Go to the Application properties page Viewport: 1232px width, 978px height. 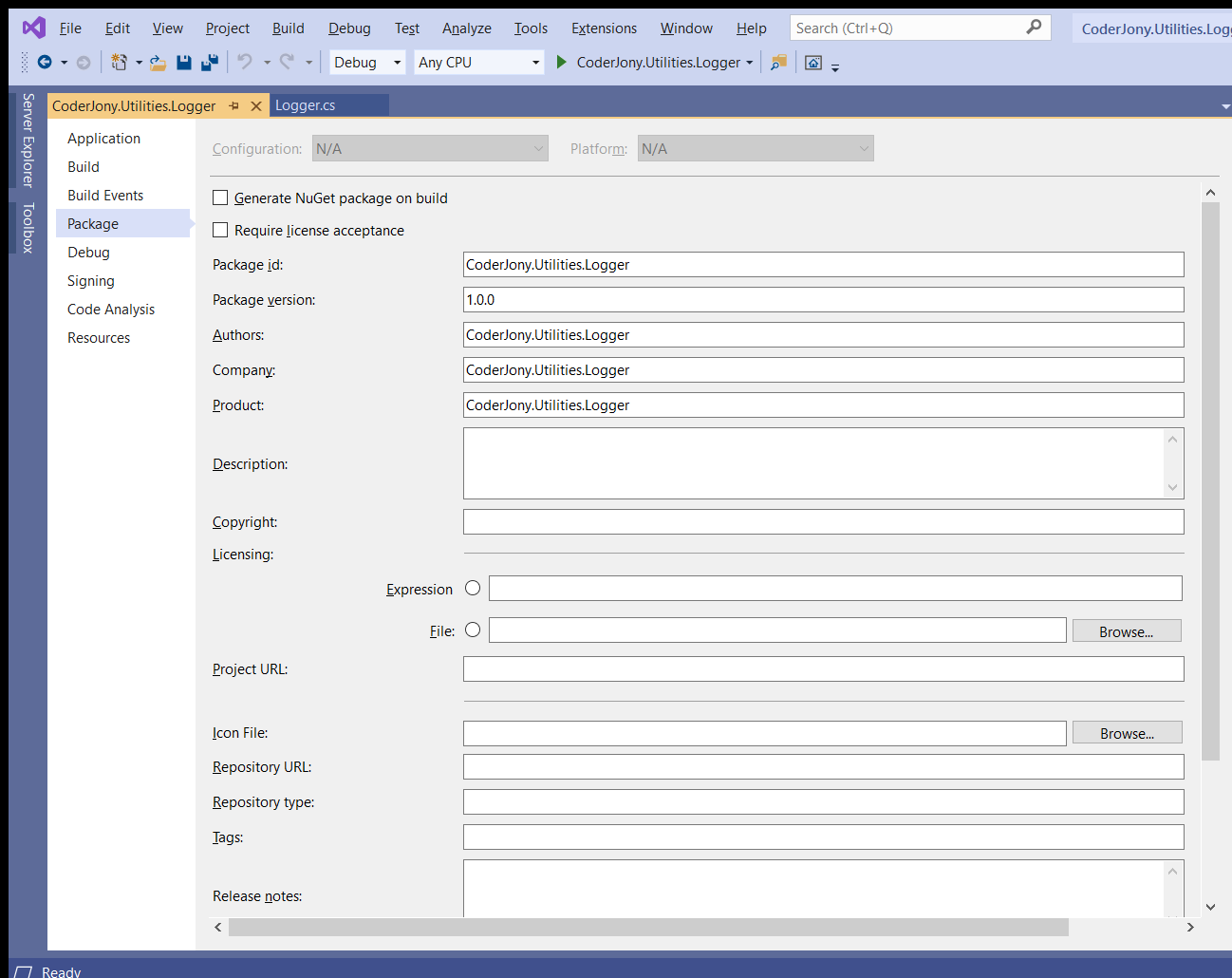click(x=104, y=139)
